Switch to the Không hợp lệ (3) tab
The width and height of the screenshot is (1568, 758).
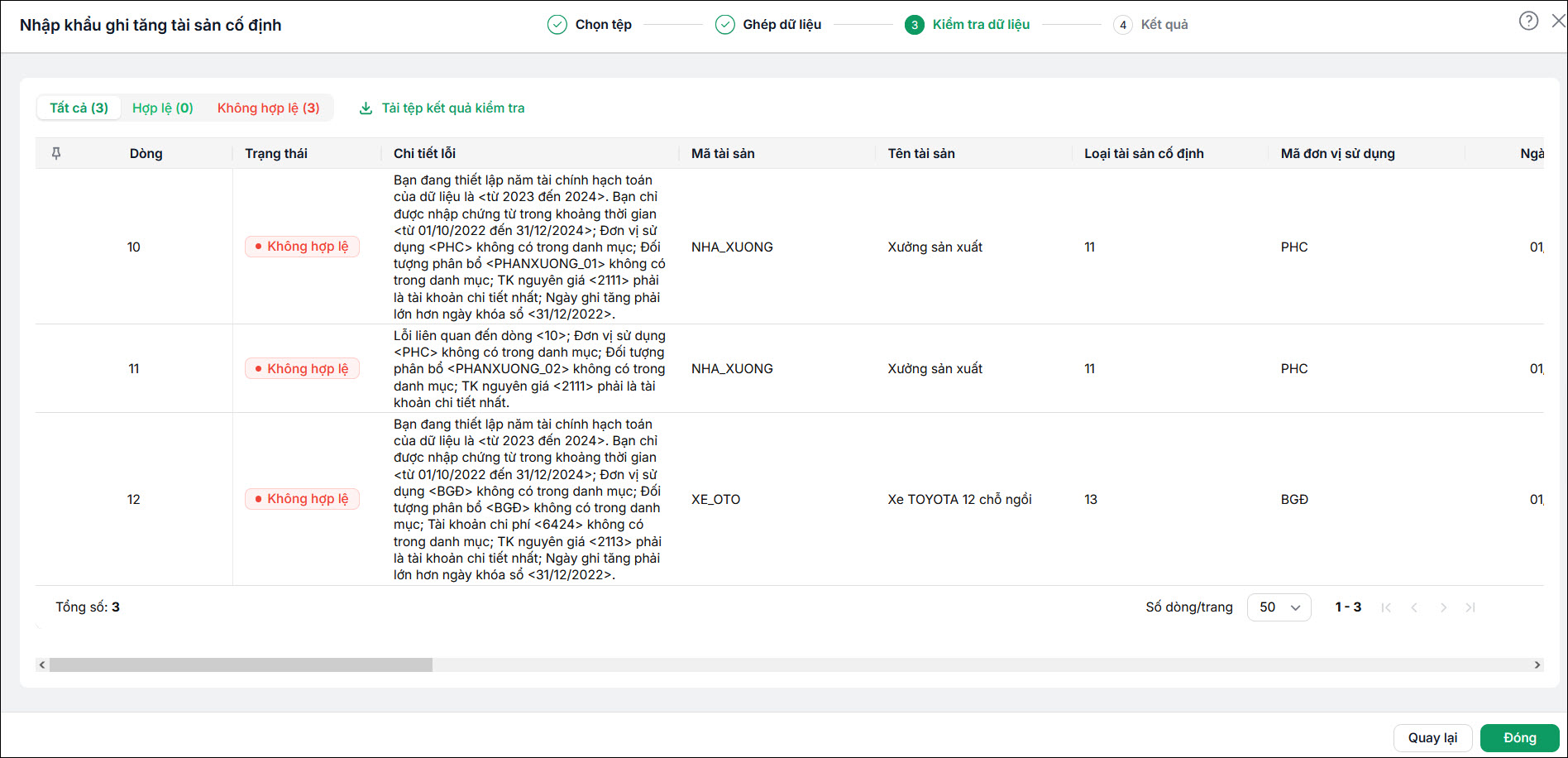(269, 108)
